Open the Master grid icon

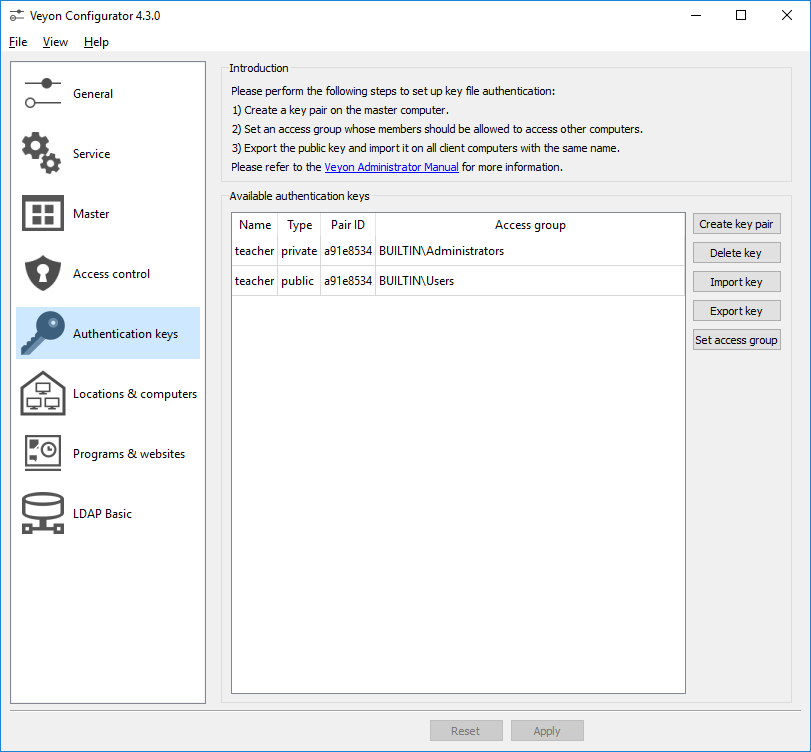point(43,214)
